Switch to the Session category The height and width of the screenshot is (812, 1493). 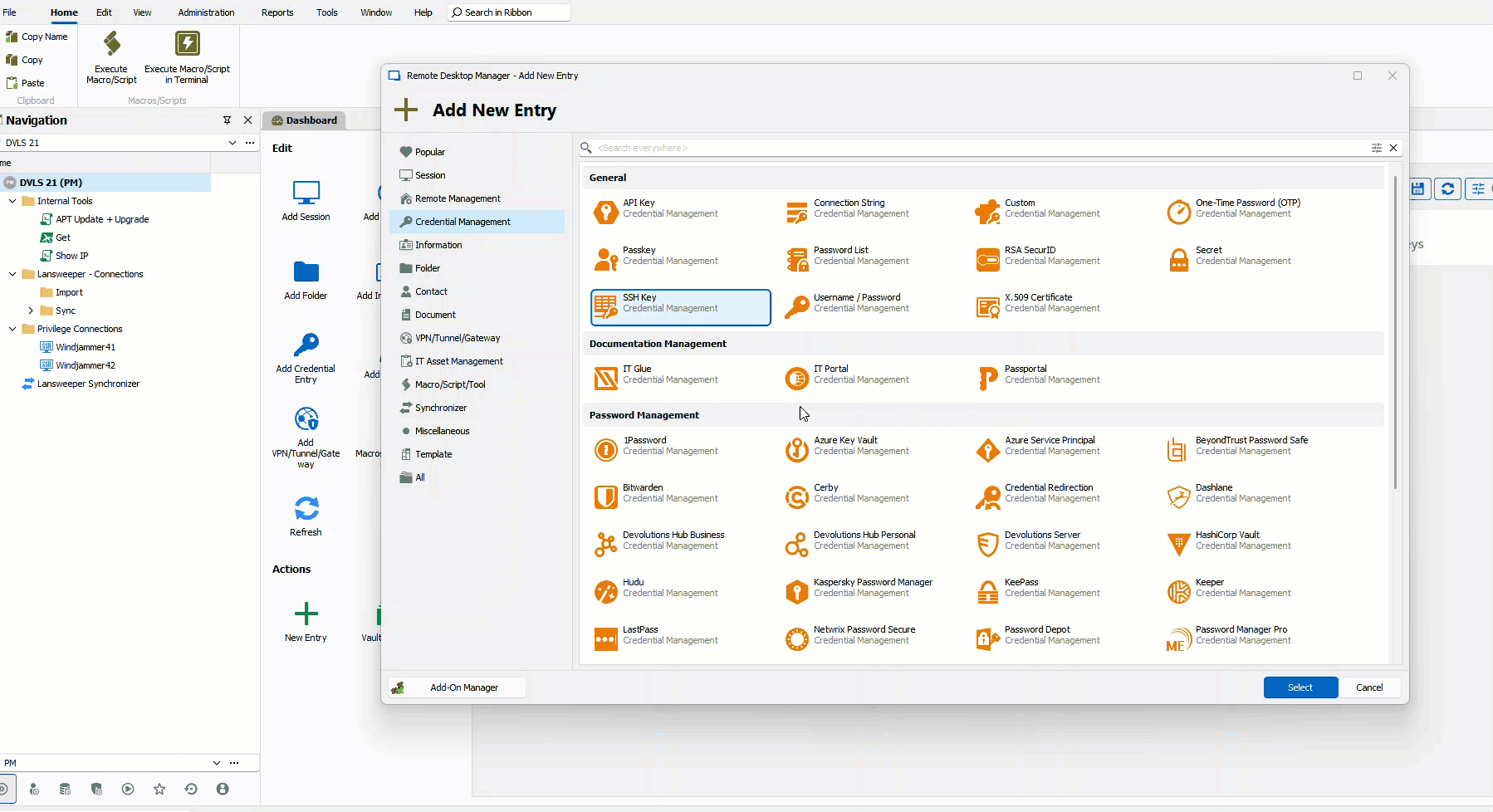point(430,175)
